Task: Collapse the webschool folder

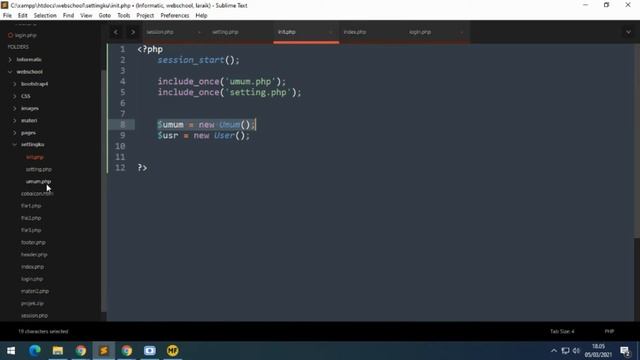Action: 10,72
